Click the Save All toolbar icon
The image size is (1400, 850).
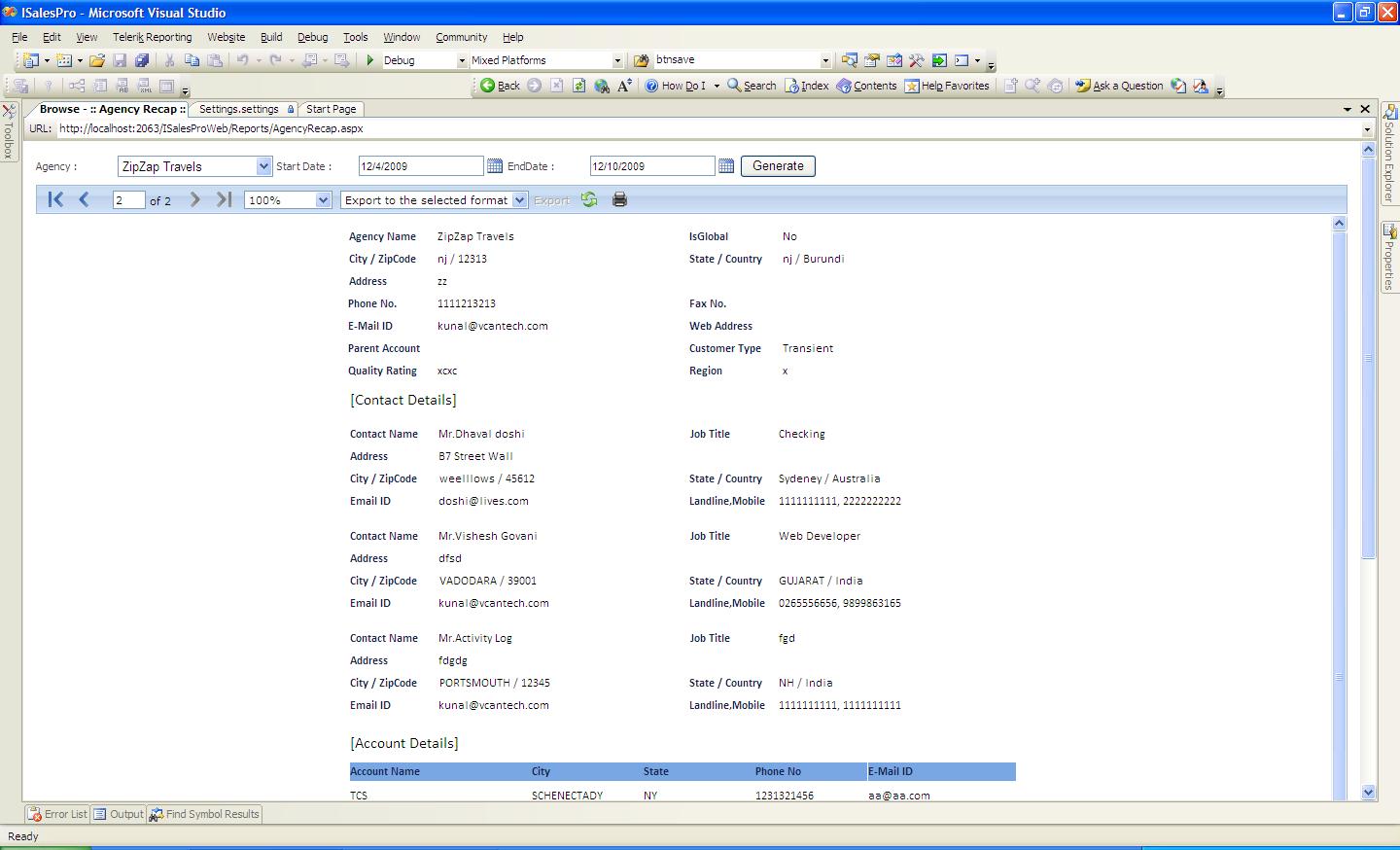[142, 60]
